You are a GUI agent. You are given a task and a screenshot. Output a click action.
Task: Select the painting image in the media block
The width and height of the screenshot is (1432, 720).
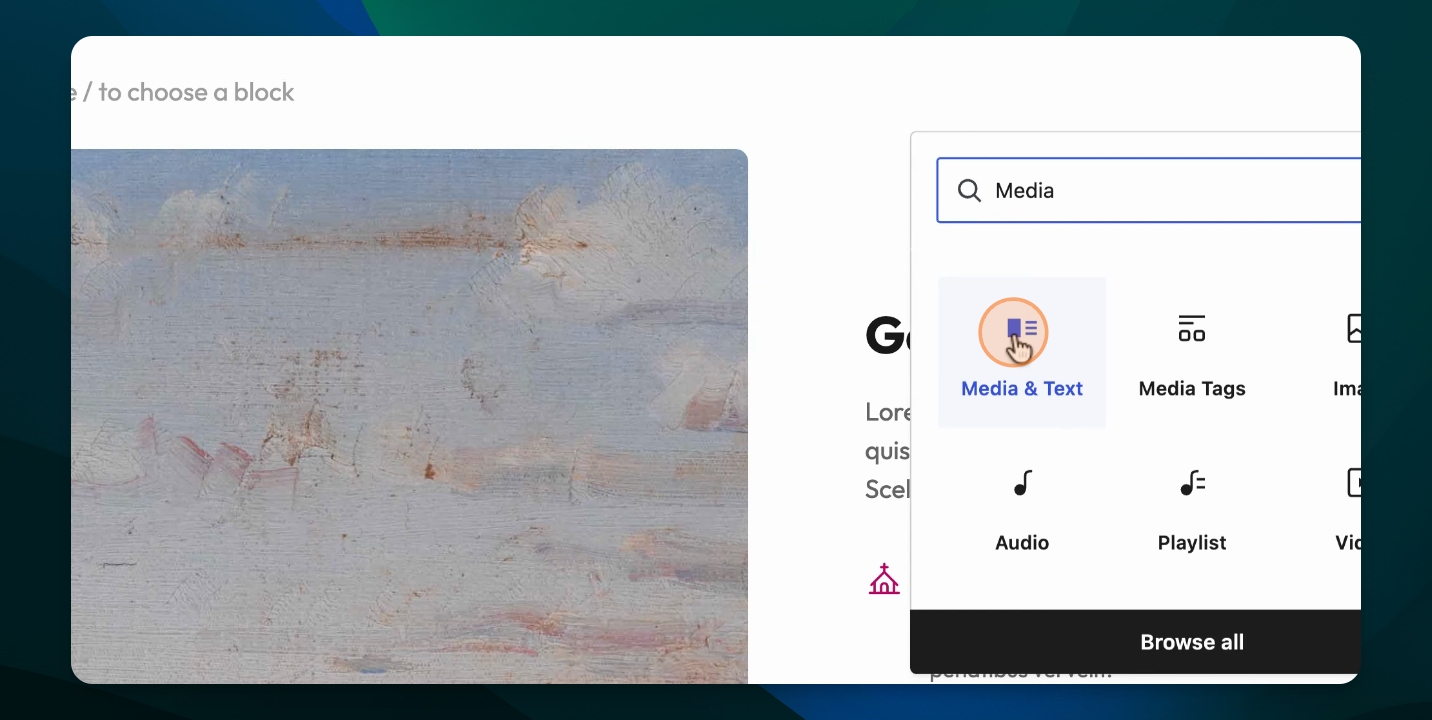tap(409, 416)
